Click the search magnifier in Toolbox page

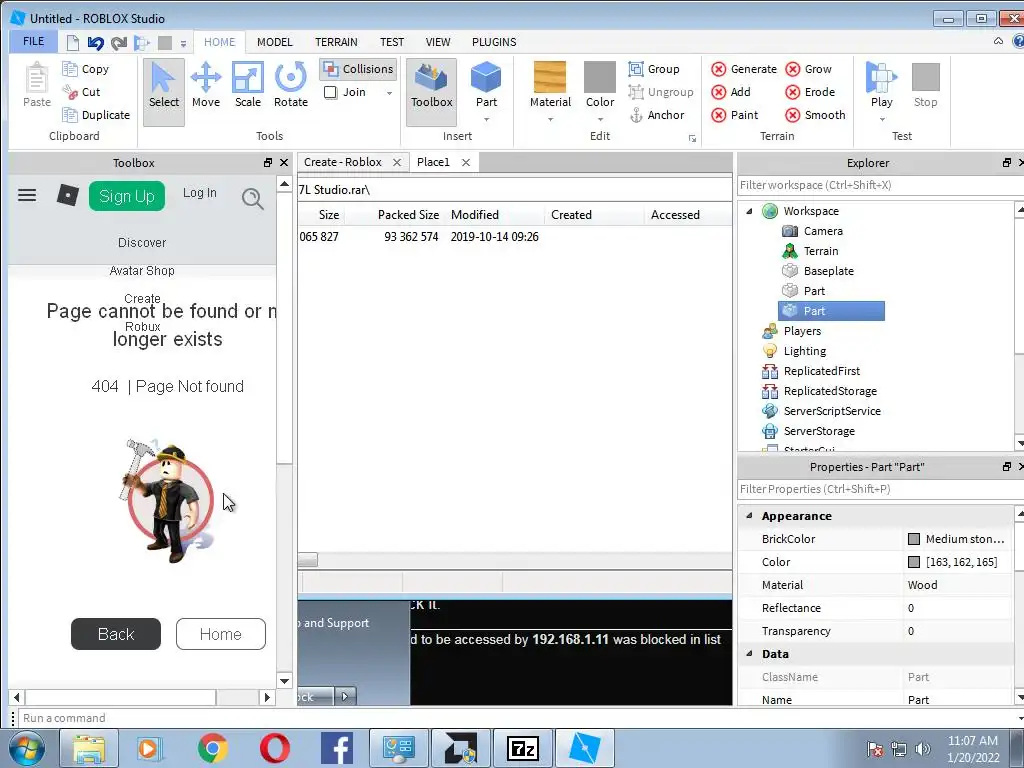click(252, 198)
